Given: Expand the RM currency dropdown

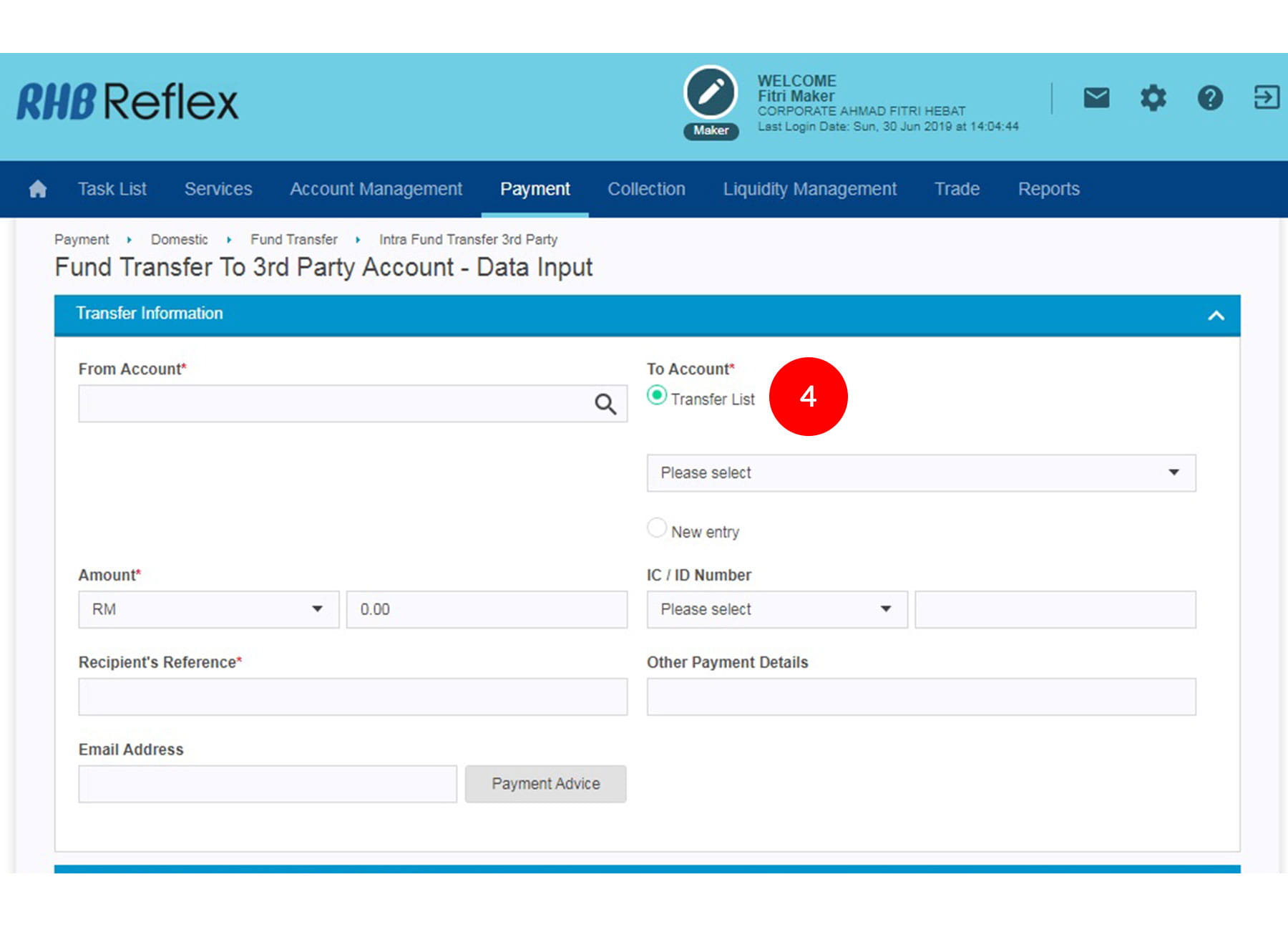Looking at the screenshot, I should (x=208, y=610).
